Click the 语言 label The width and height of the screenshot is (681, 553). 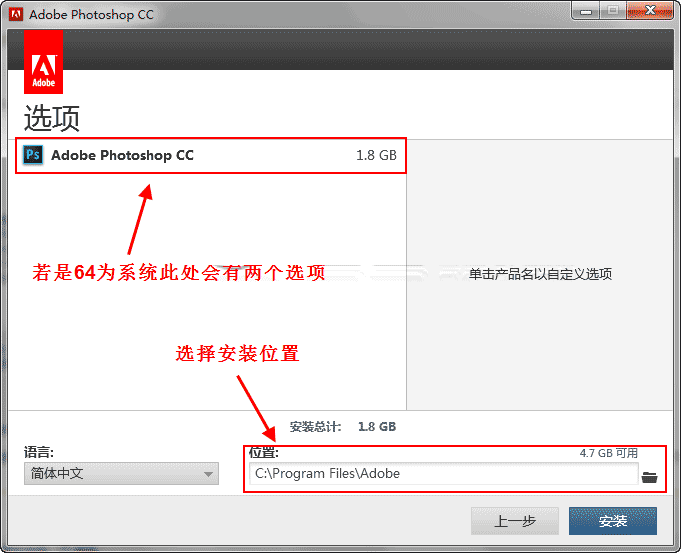click(x=39, y=452)
